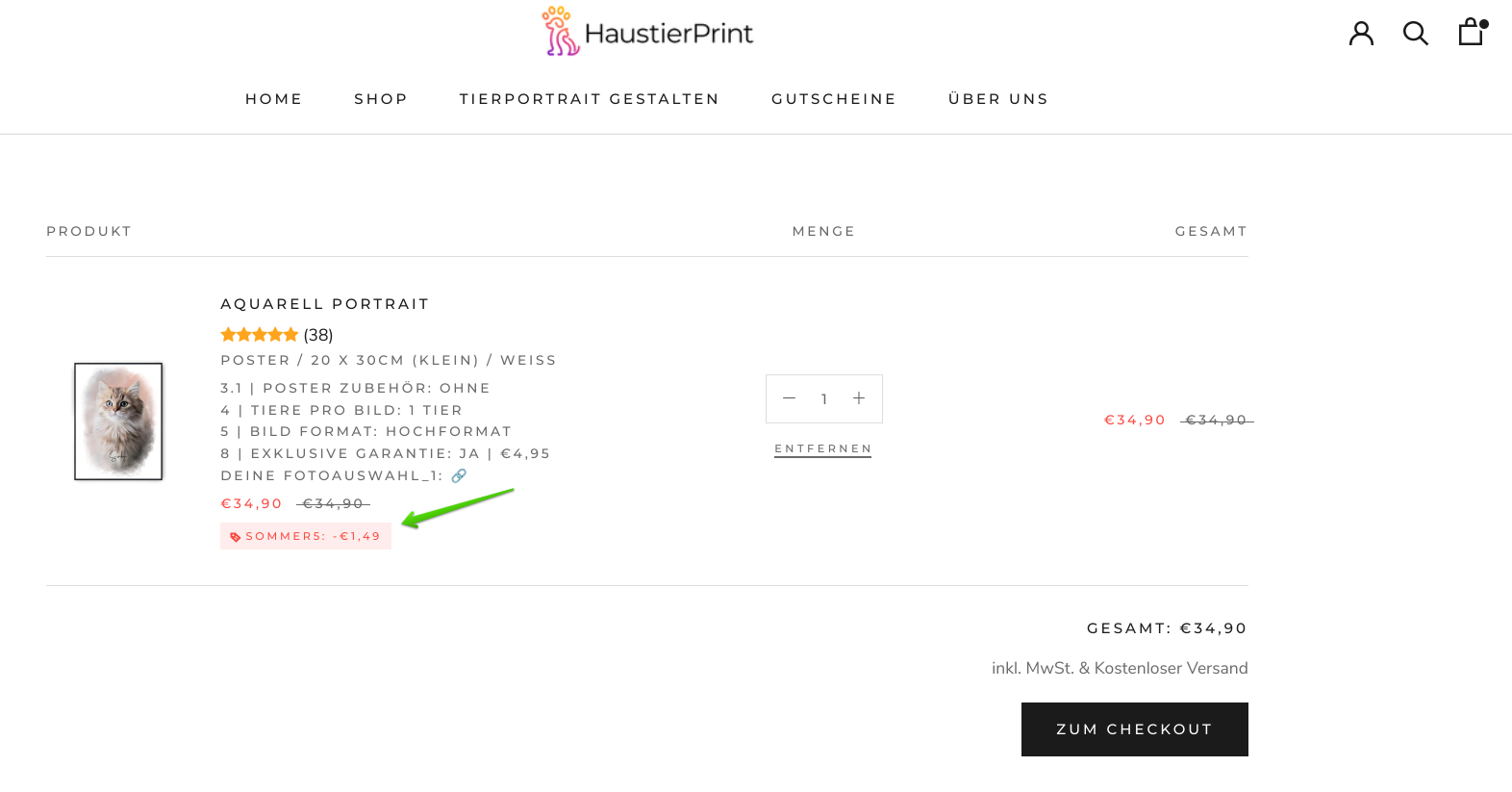Open the Gutscheine menu item
Screen dimensions: 1512x792
click(834, 99)
